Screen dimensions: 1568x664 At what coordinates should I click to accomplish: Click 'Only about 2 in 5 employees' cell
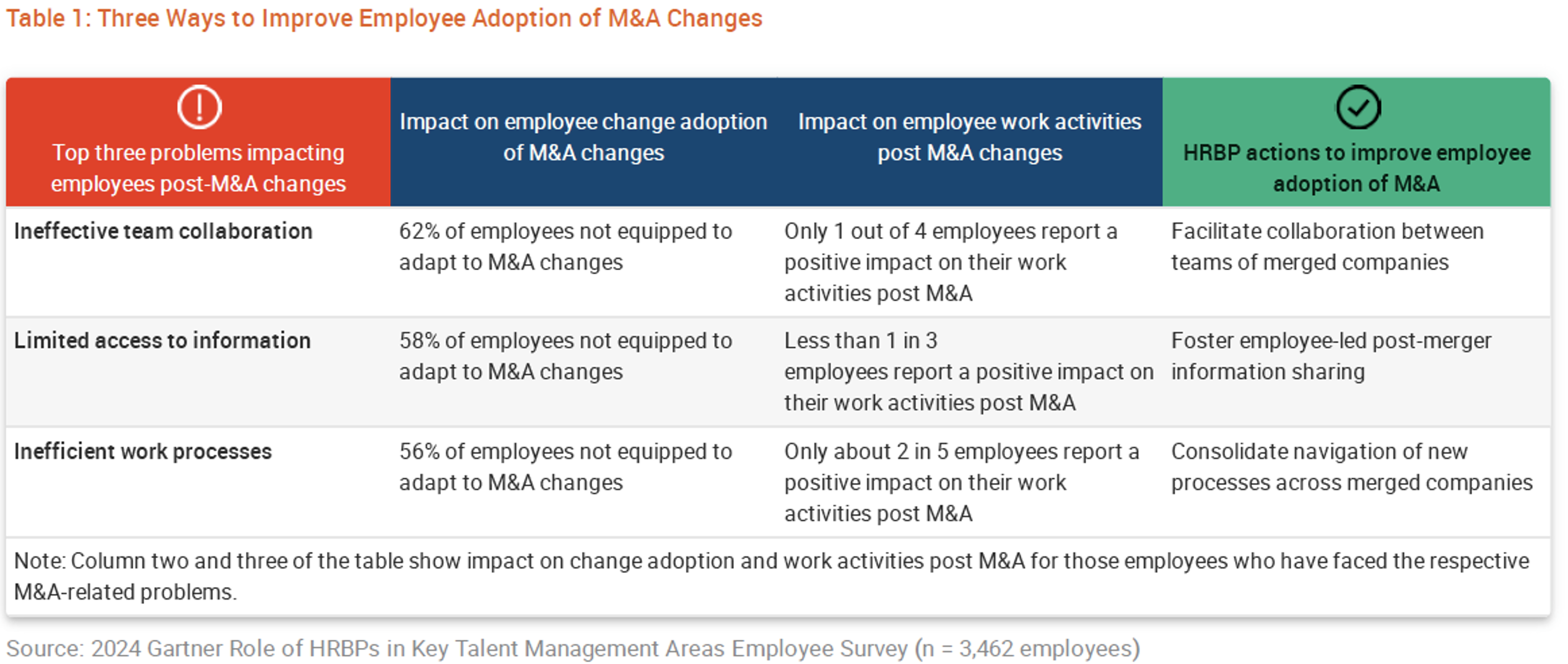[x=962, y=483]
